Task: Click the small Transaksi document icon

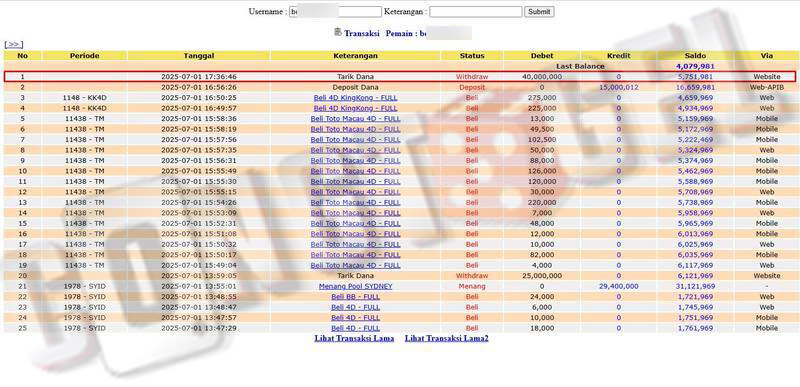Action: tap(338, 32)
